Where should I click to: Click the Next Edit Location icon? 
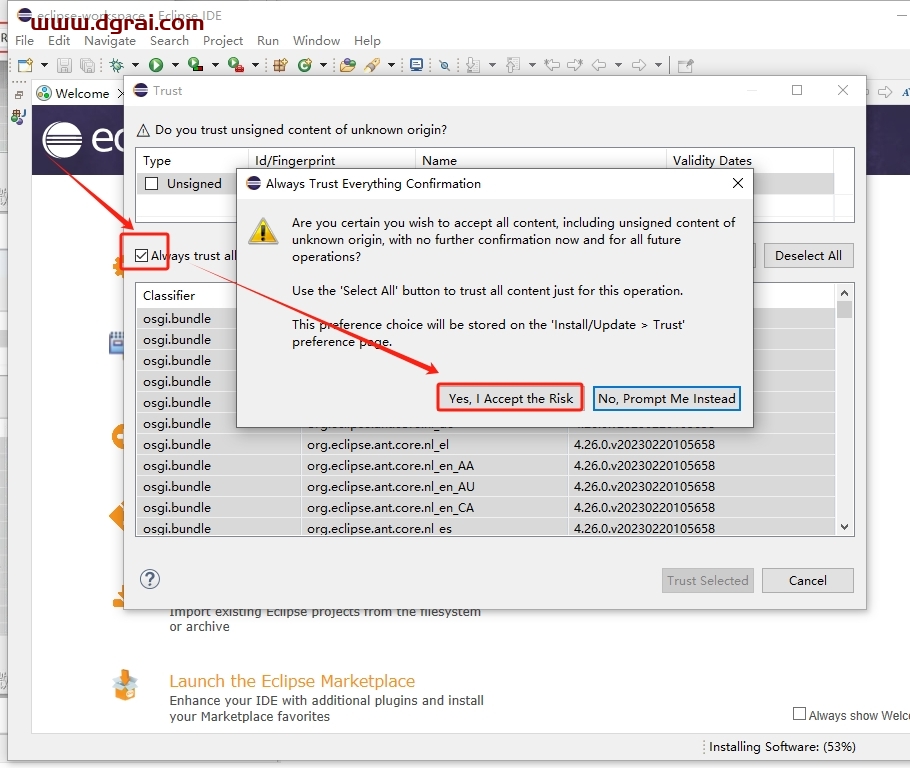coord(575,65)
